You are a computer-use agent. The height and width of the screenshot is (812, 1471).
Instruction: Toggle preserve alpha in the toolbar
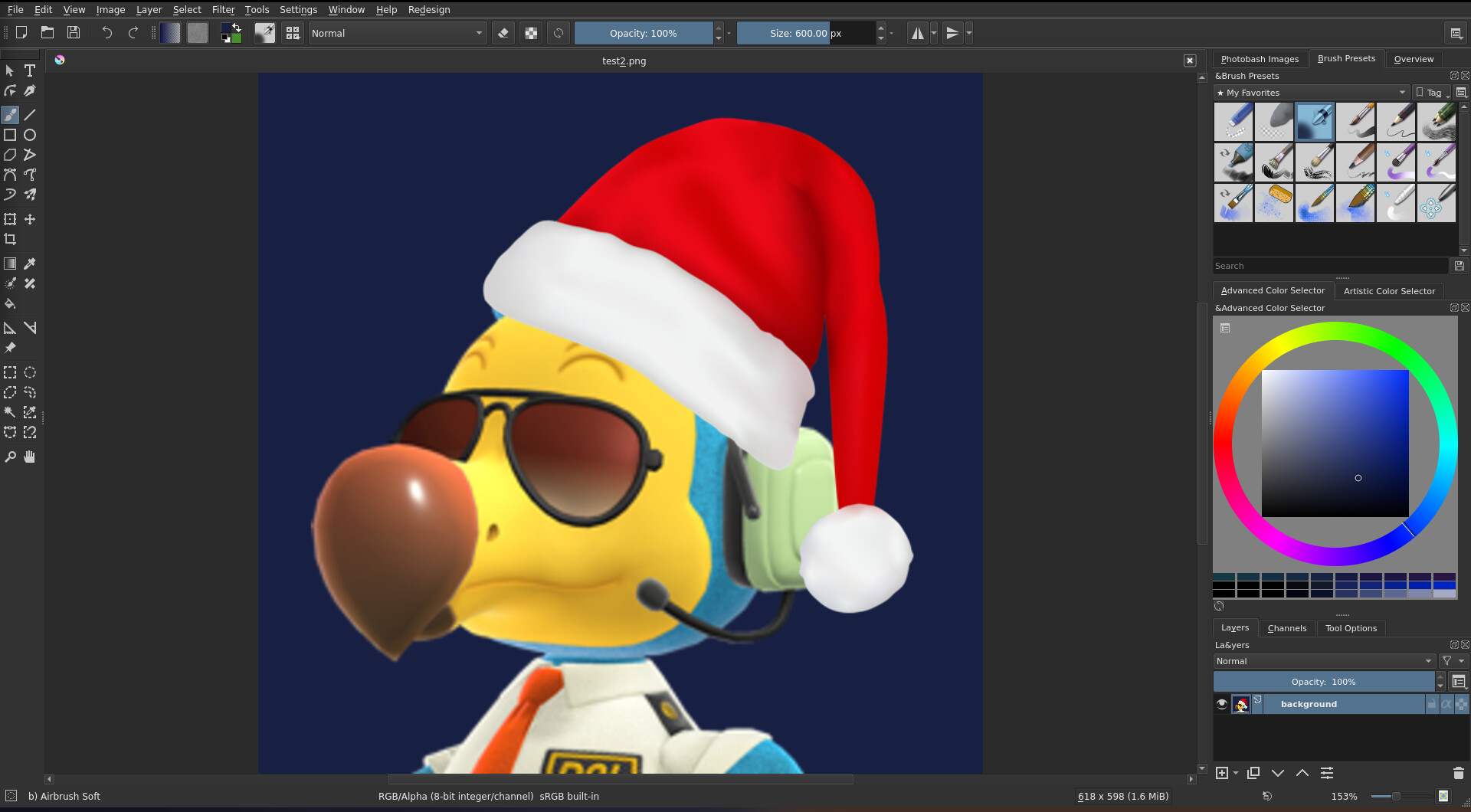pos(531,33)
